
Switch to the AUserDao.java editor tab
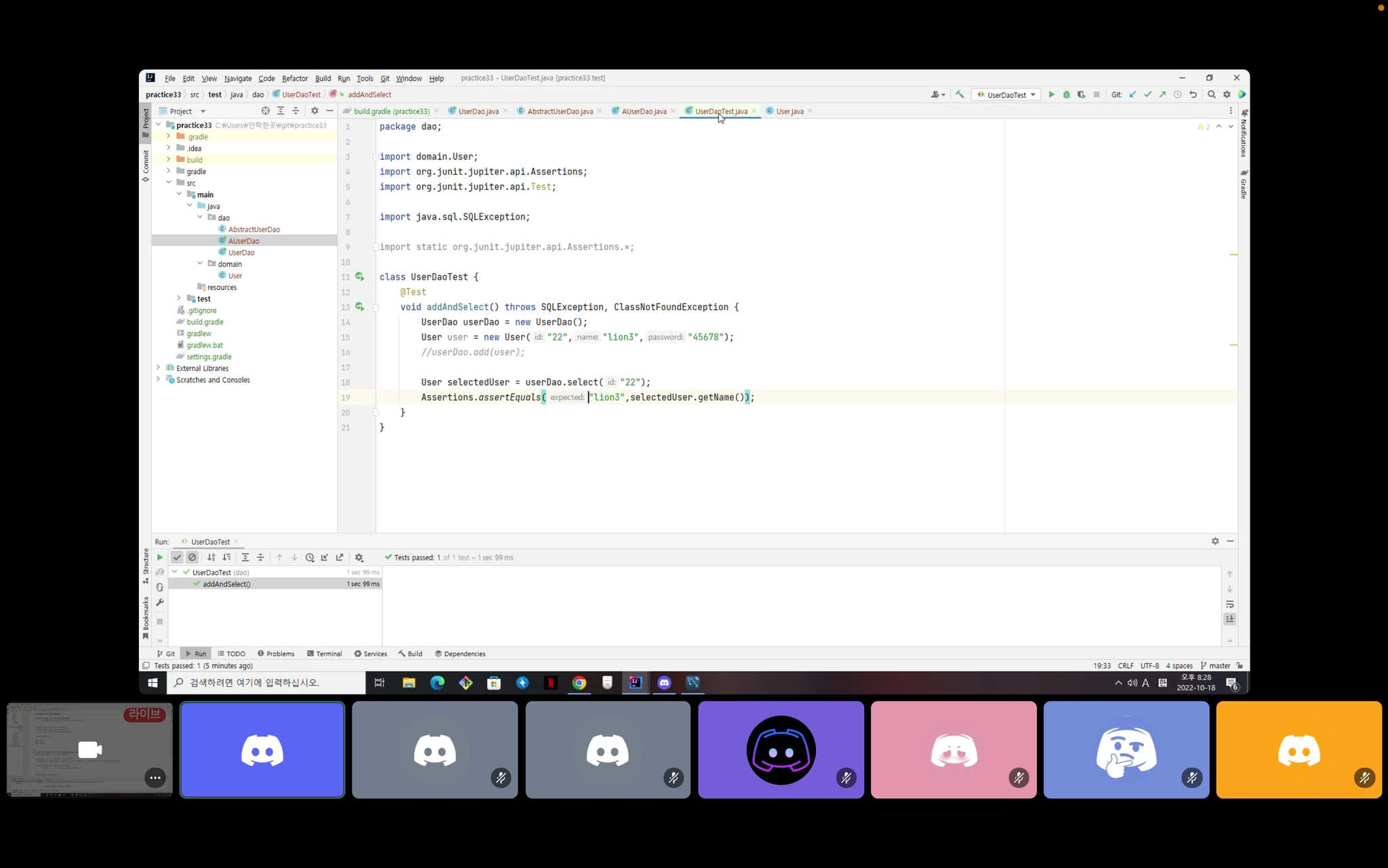pyautogui.click(x=643, y=111)
